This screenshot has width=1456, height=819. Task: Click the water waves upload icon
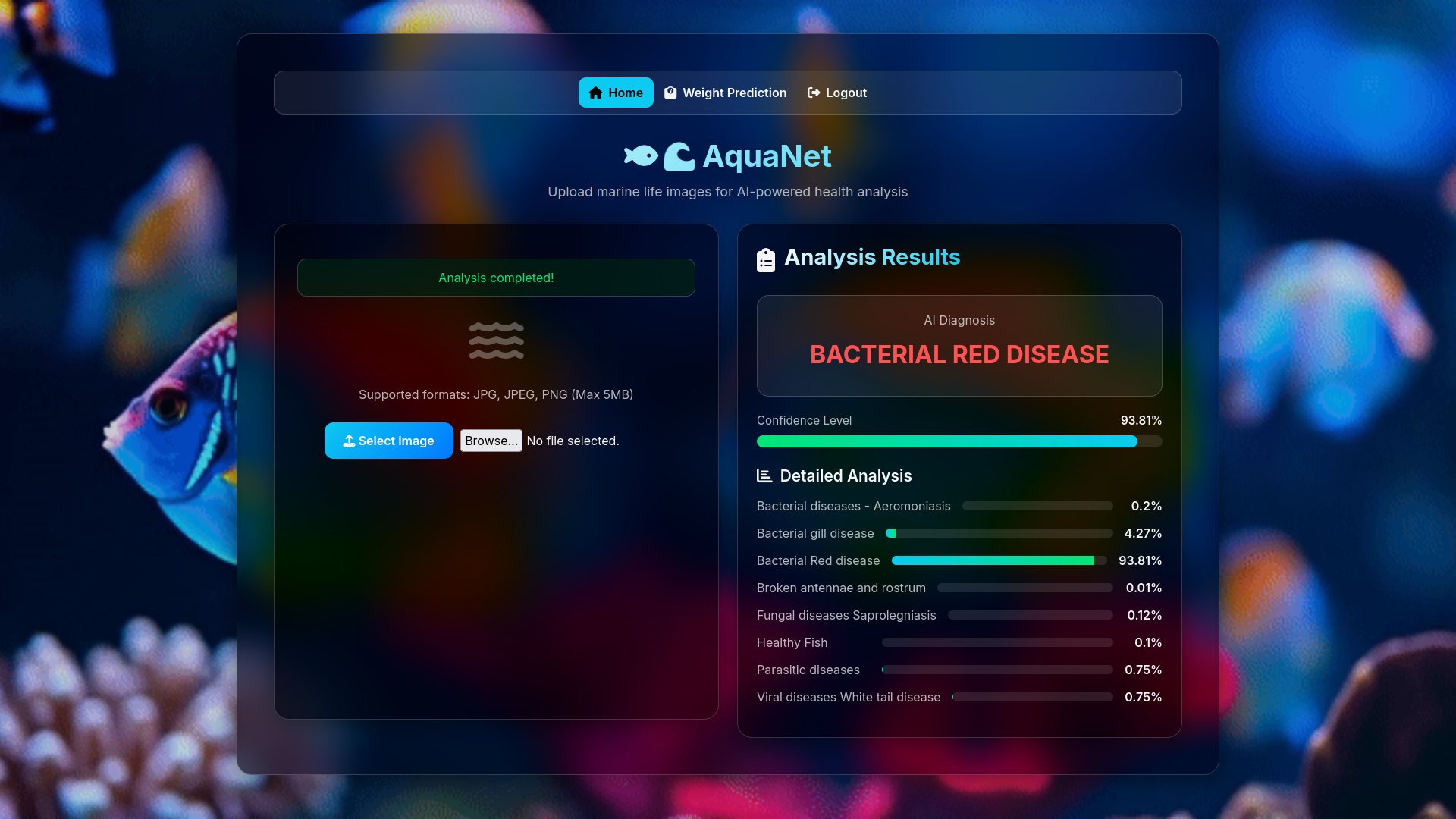pos(496,340)
